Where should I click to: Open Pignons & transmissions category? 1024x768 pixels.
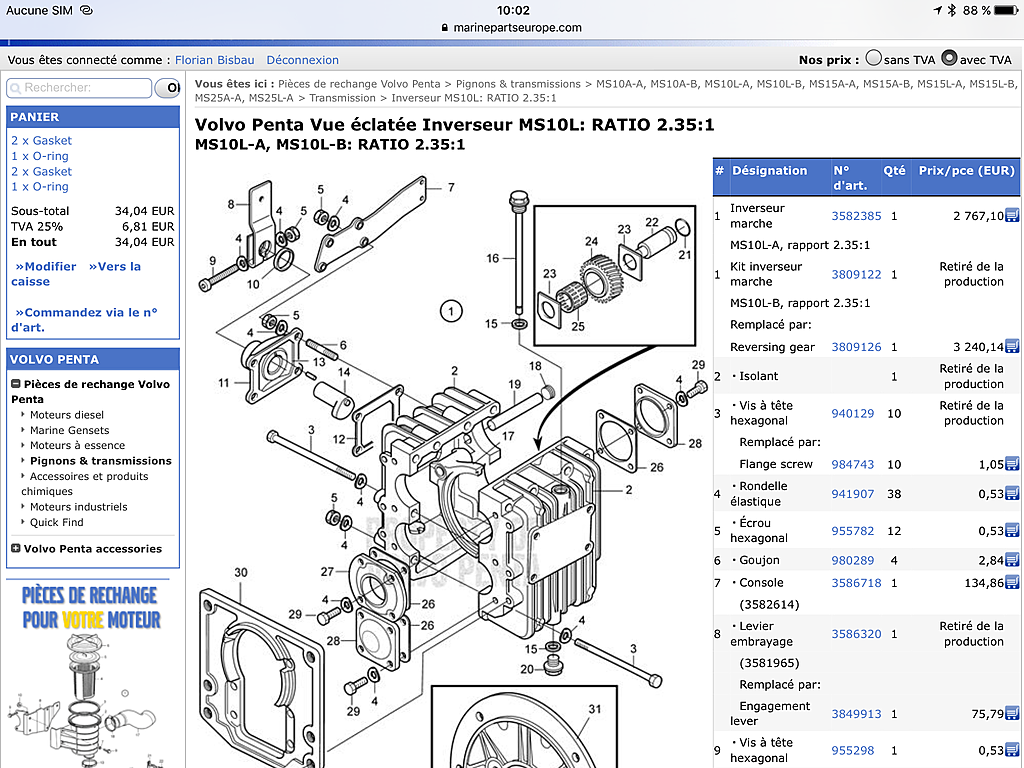pyautogui.click(x=101, y=461)
